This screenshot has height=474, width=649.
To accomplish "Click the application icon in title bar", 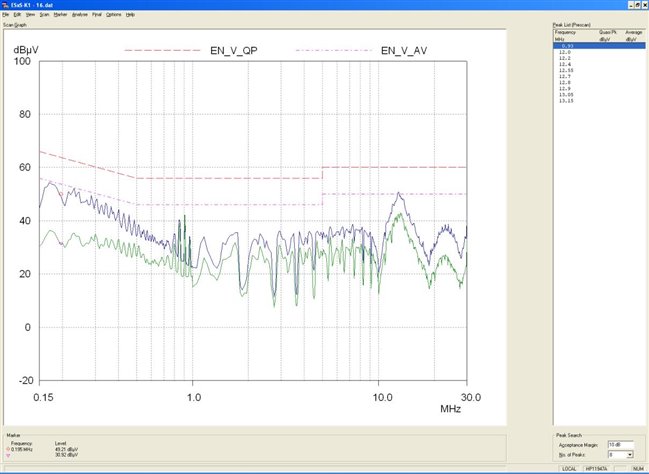I will tap(5, 5).
